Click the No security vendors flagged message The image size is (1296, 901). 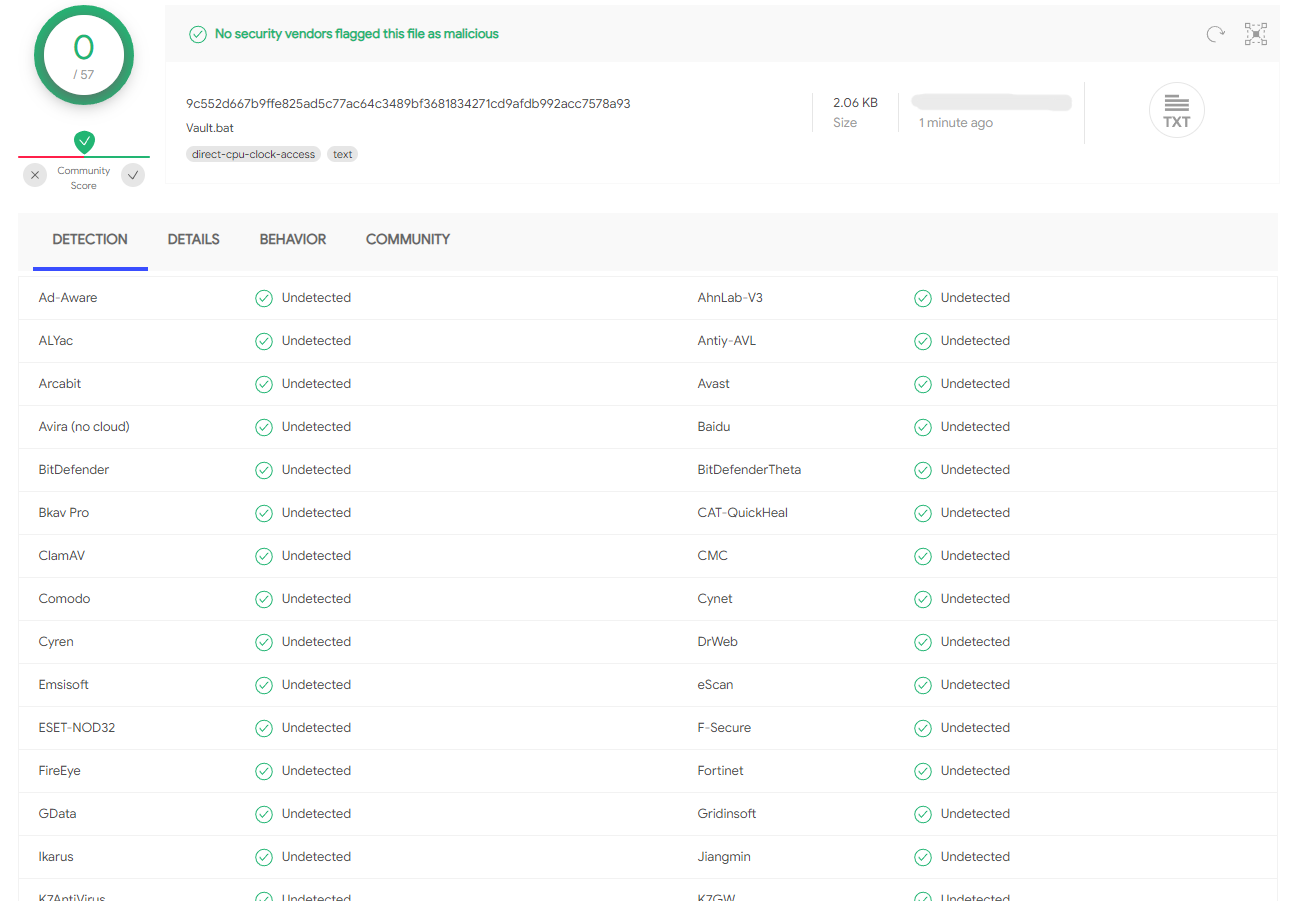pyautogui.click(x=357, y=34)
